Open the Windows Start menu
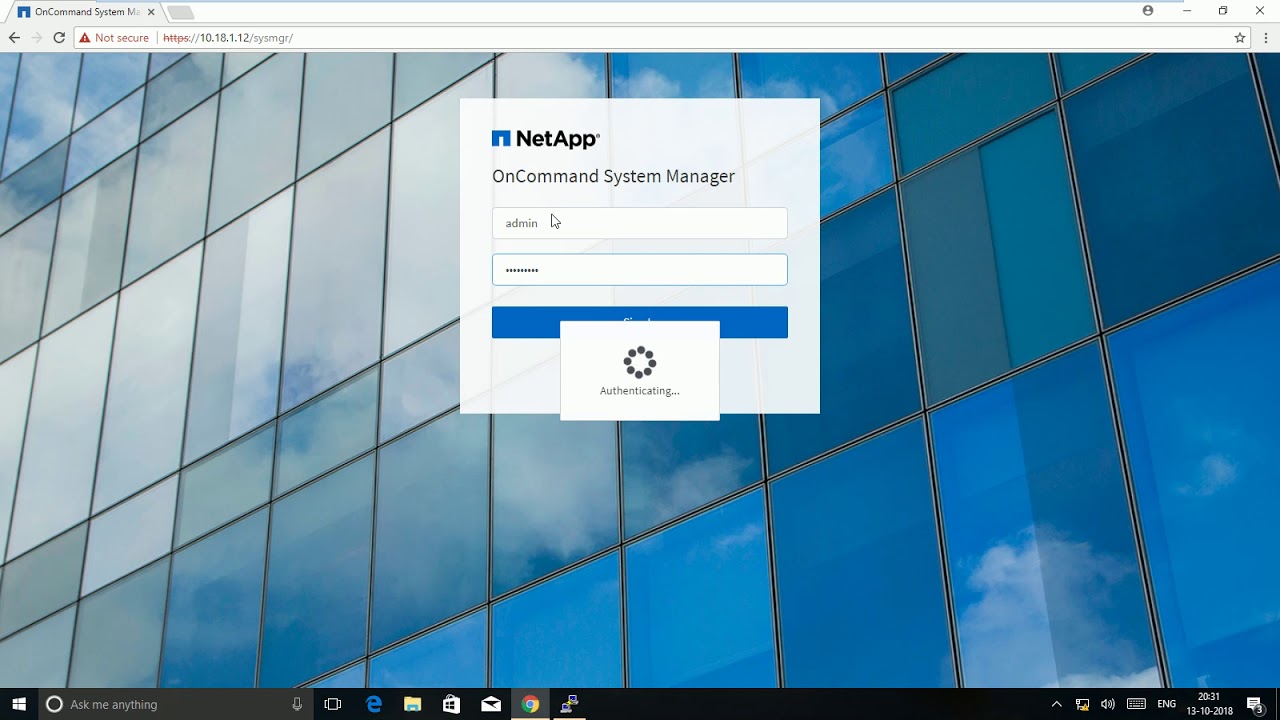Viewport: 1280px width, 720px height. [19, 704]
